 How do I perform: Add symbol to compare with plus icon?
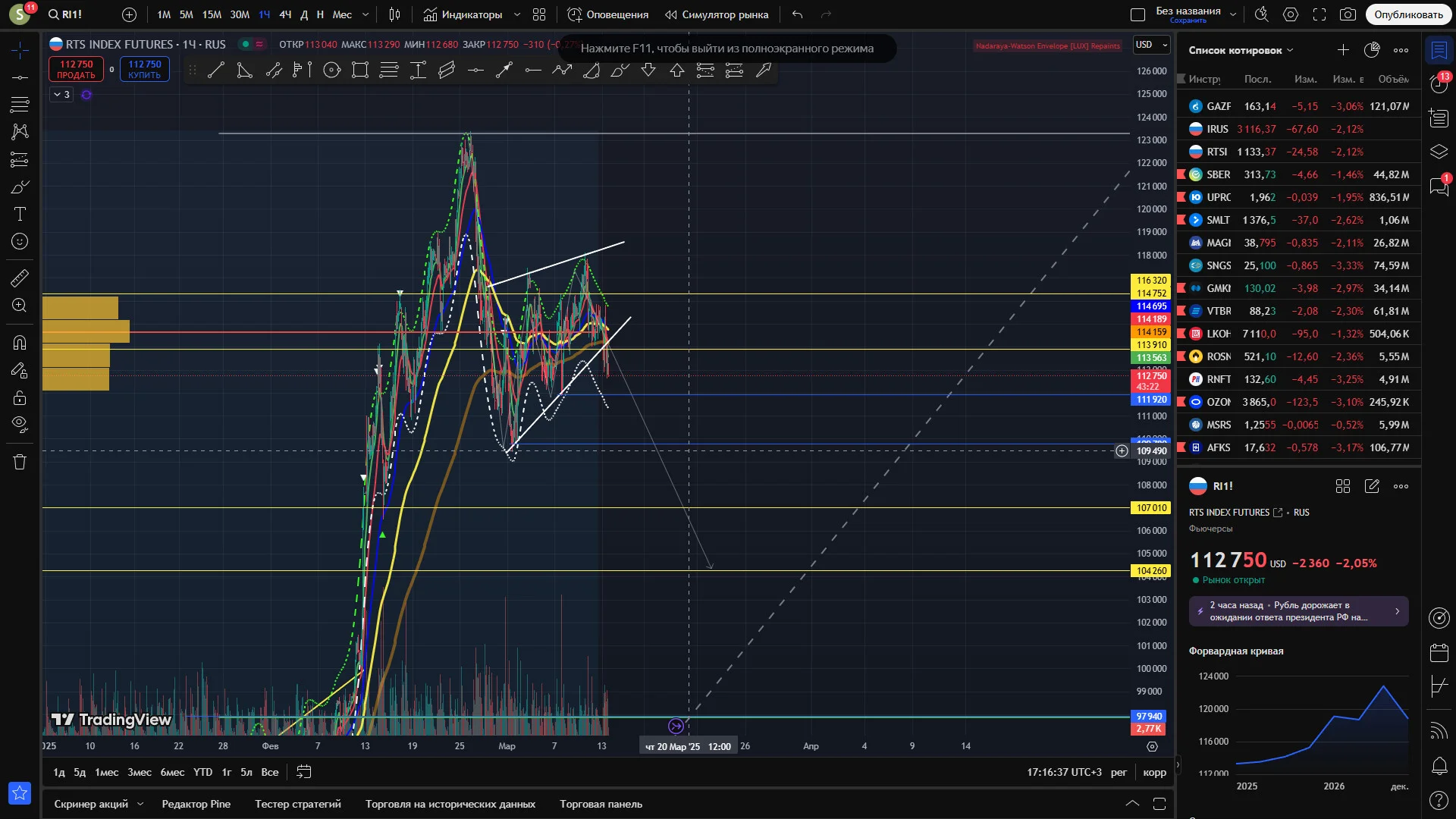pyautogui.click(x=129, y=14)
